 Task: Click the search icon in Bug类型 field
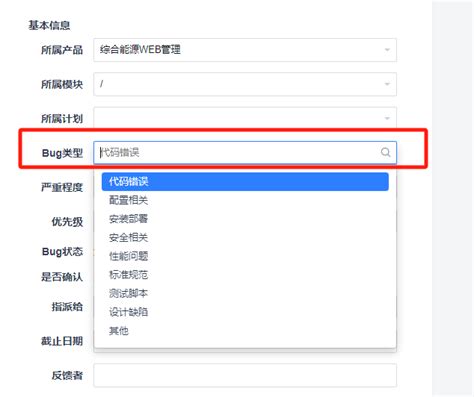pos(385,152)
